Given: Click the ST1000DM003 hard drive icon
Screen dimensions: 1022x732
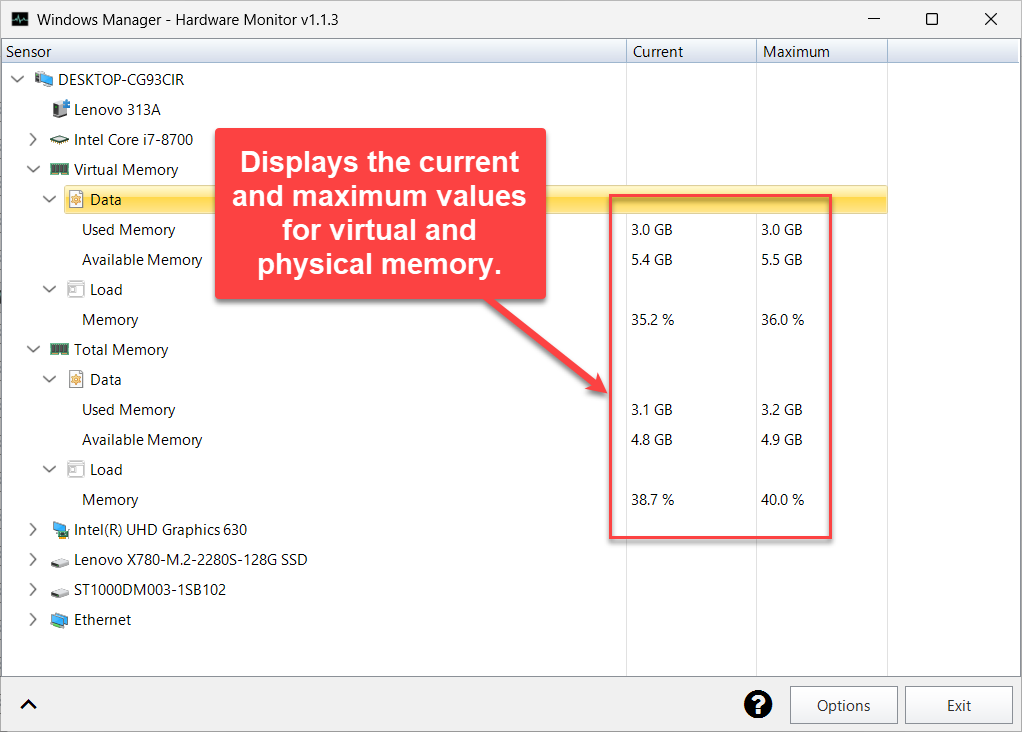Looking at the screenshot, I should [x=59, y=591].
